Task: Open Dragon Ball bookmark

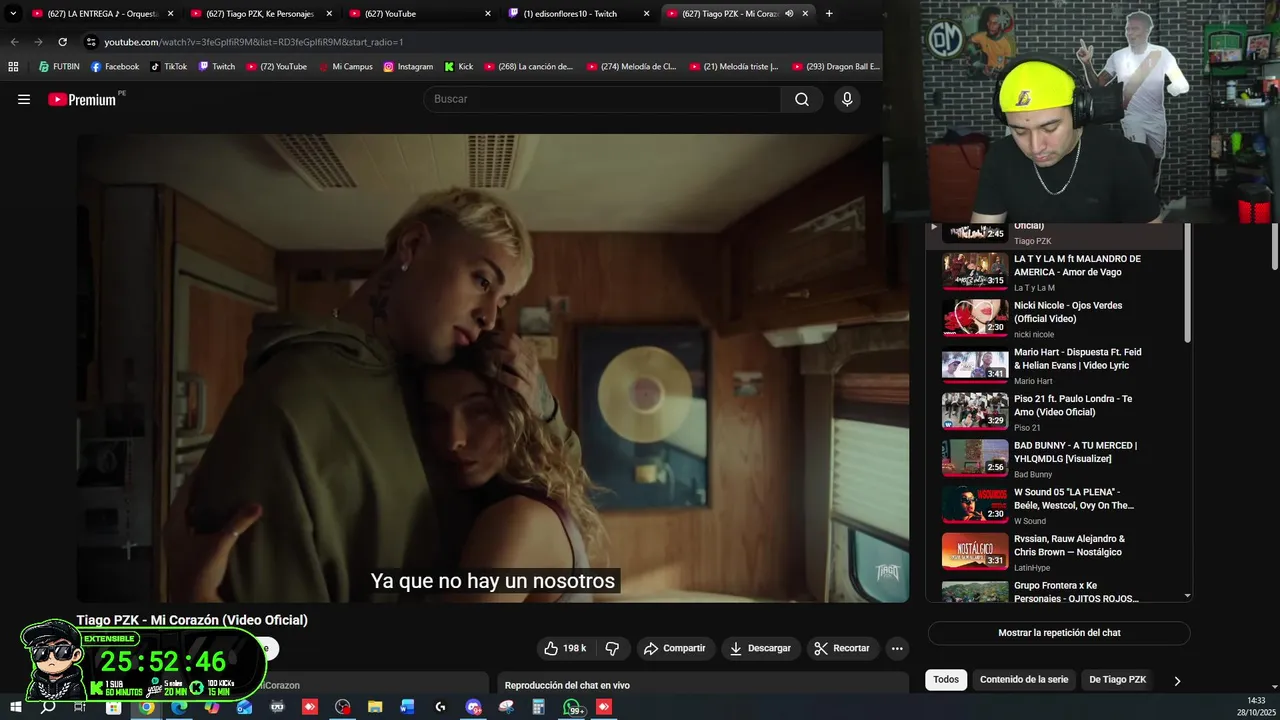Action: pos(835,67)
